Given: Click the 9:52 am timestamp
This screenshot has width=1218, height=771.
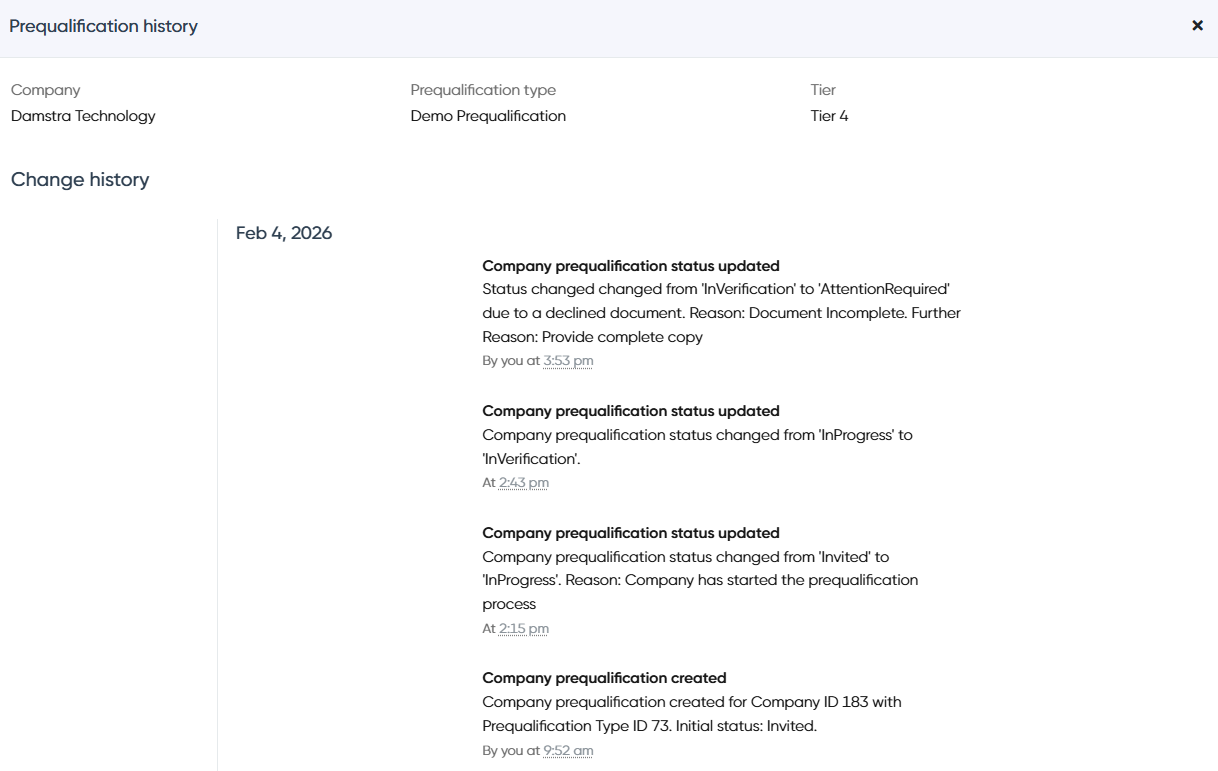Looking at the screenshot, I should coord(568,751).
